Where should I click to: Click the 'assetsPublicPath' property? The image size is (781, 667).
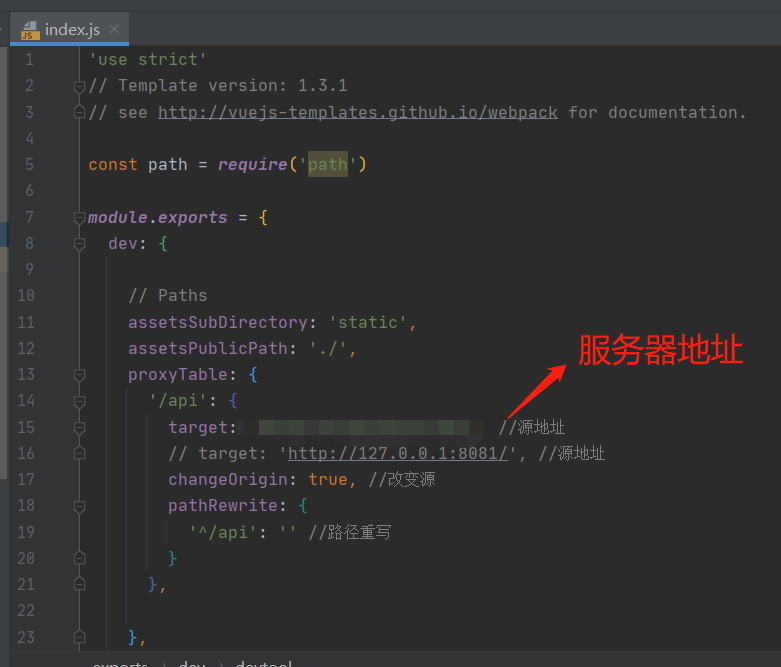(208, 348)
